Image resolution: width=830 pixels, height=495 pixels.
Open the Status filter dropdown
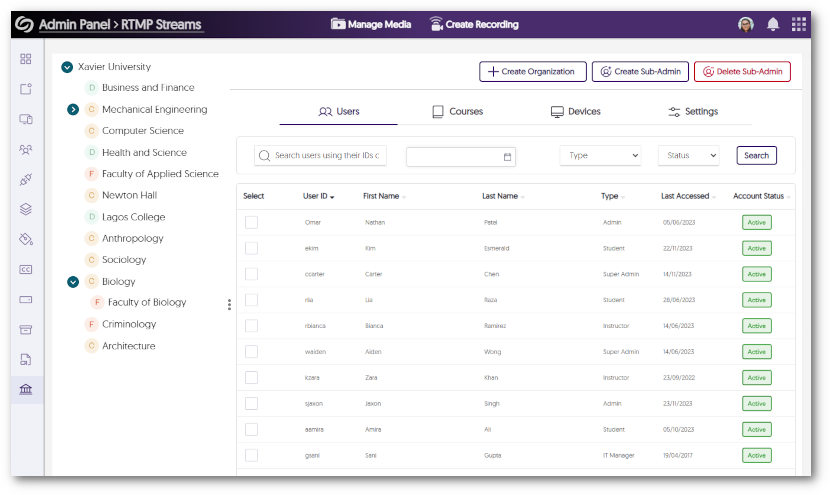pyautogui.click(x=689, y=156)
